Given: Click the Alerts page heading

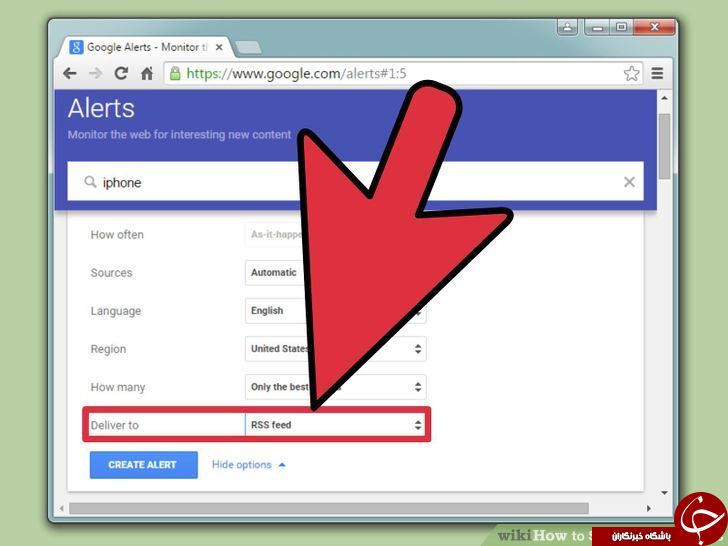Looking at the screenshot, I should (101, 108).
